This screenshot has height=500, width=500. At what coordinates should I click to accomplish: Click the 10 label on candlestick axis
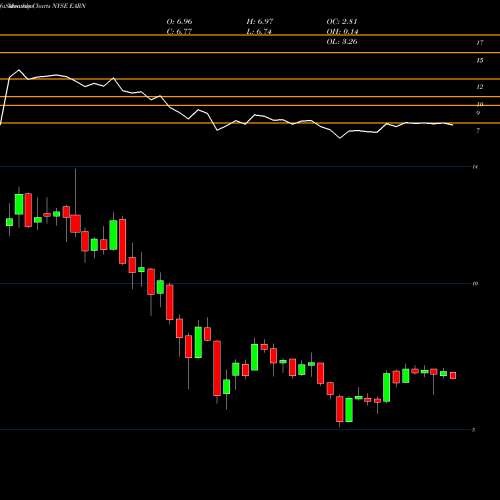475,284
